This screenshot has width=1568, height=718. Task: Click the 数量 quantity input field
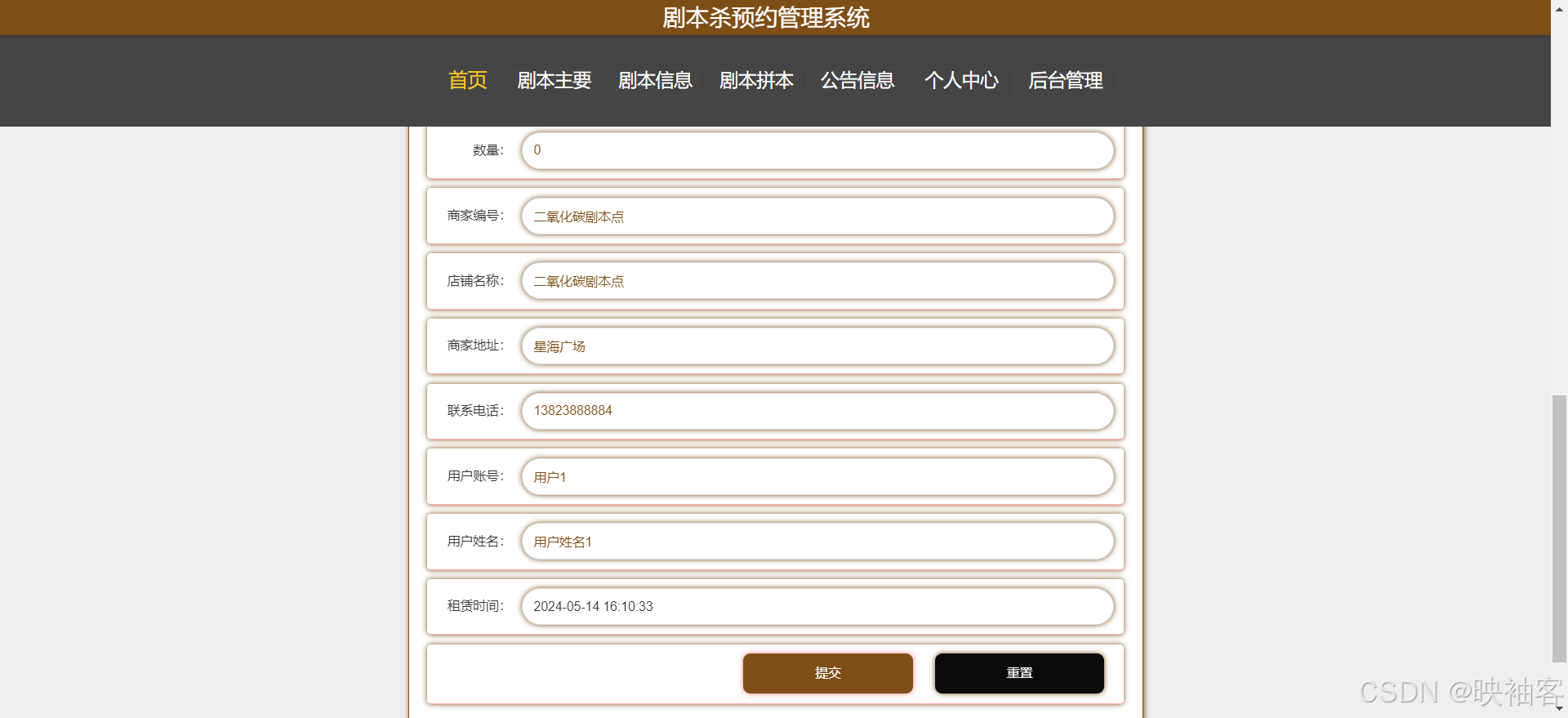point(817,150)
